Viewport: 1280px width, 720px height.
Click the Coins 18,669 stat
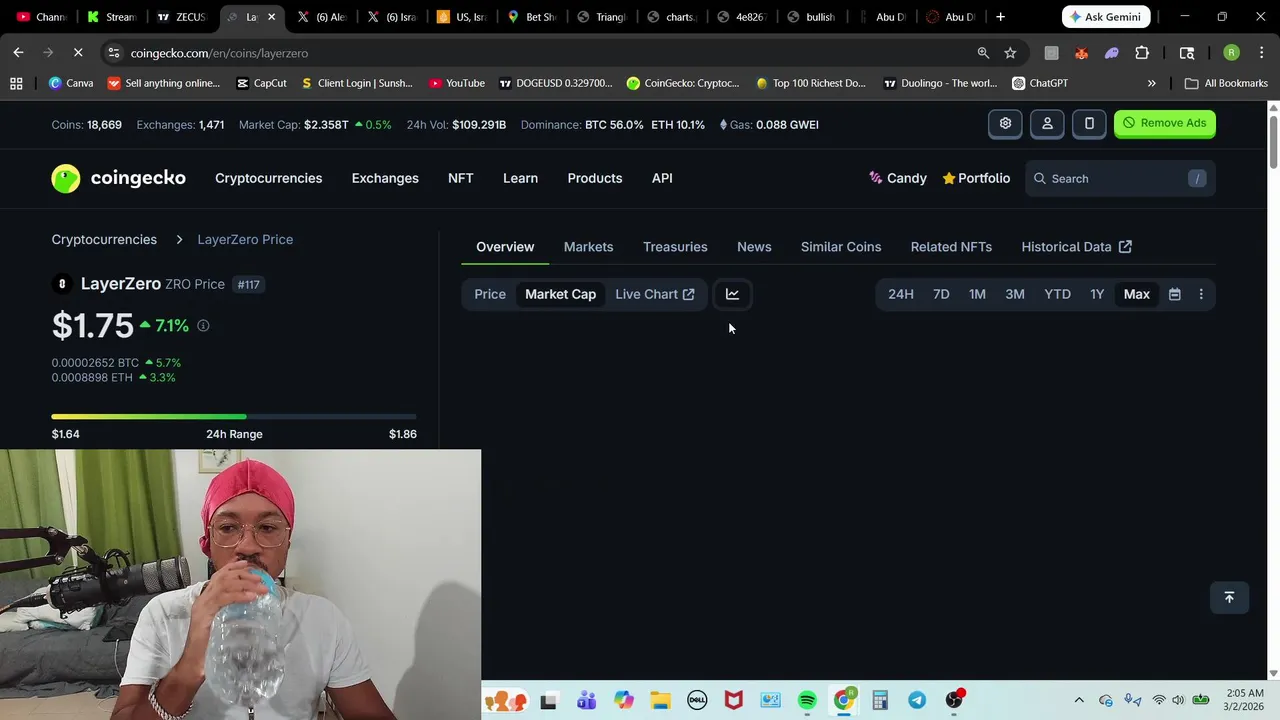[86, 125]
